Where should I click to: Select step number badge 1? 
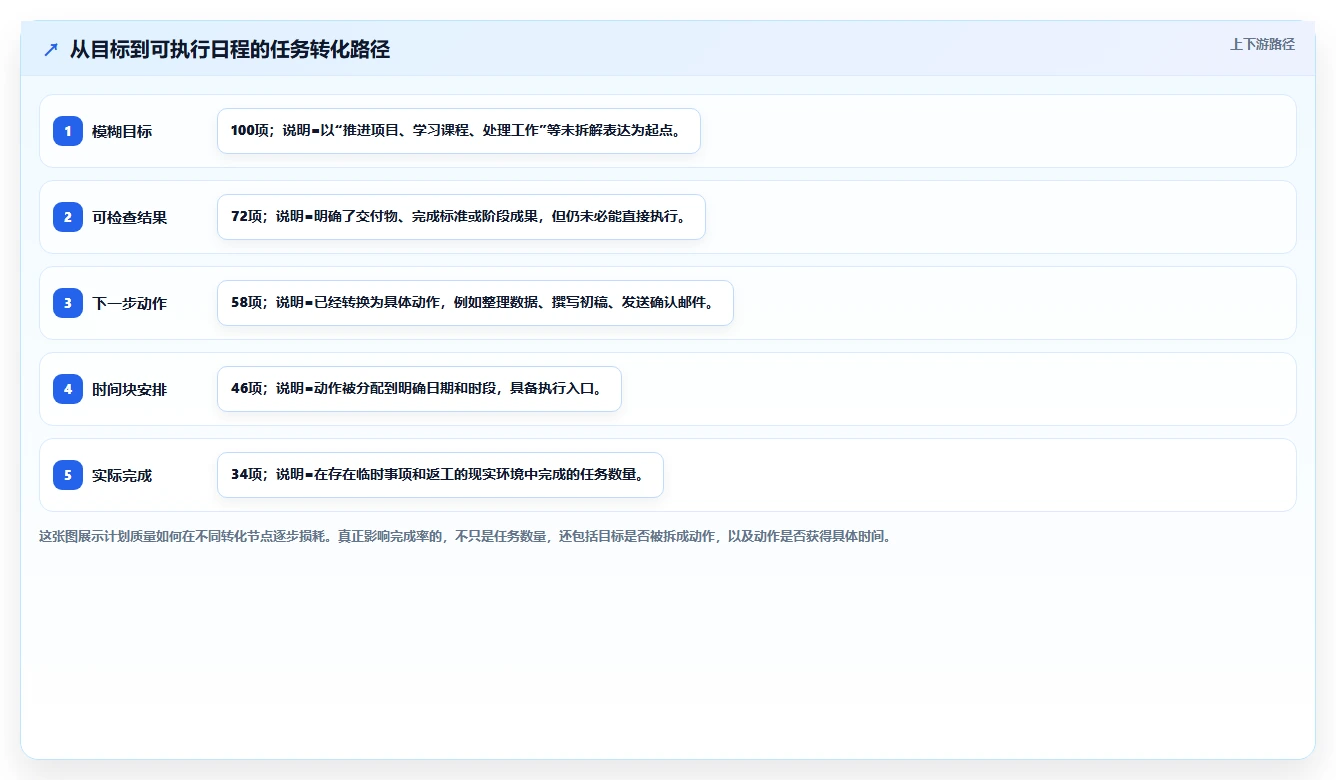(x=68, y=131)
